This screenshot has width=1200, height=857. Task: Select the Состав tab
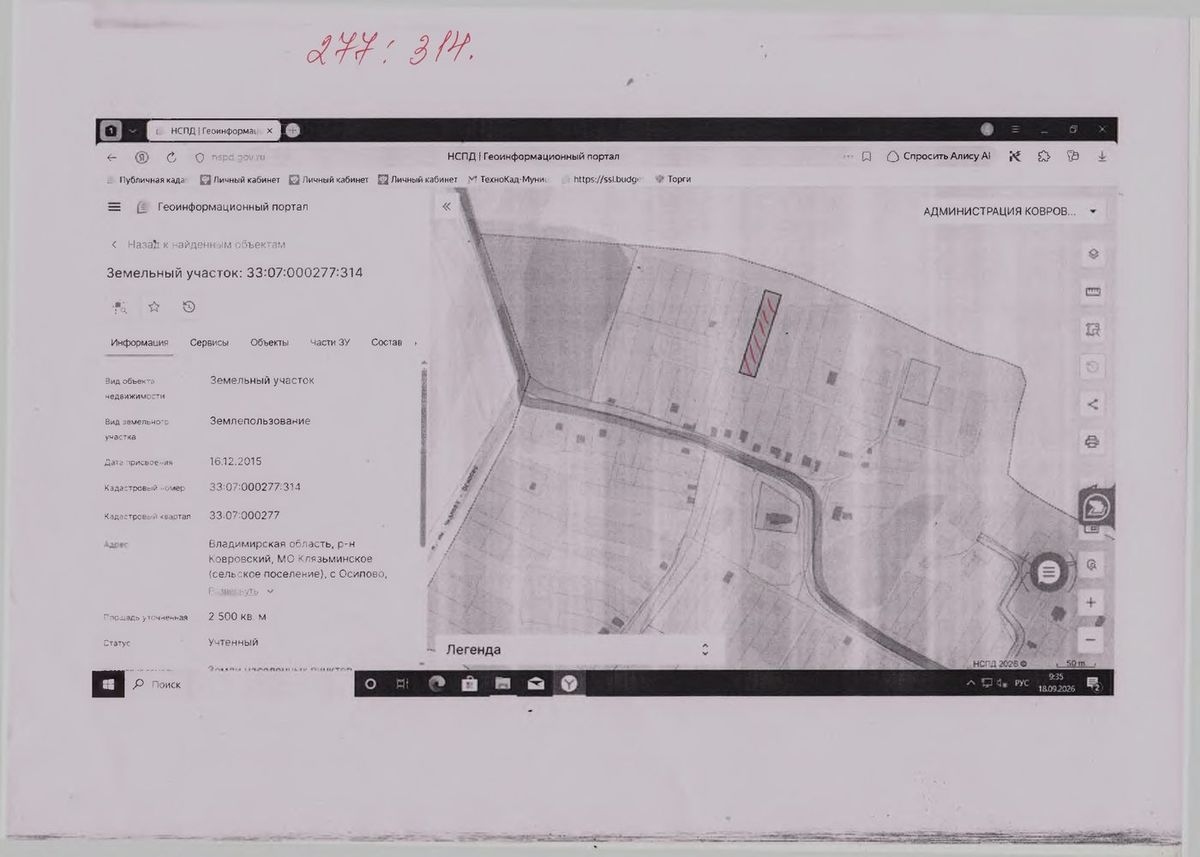(386, 342)
